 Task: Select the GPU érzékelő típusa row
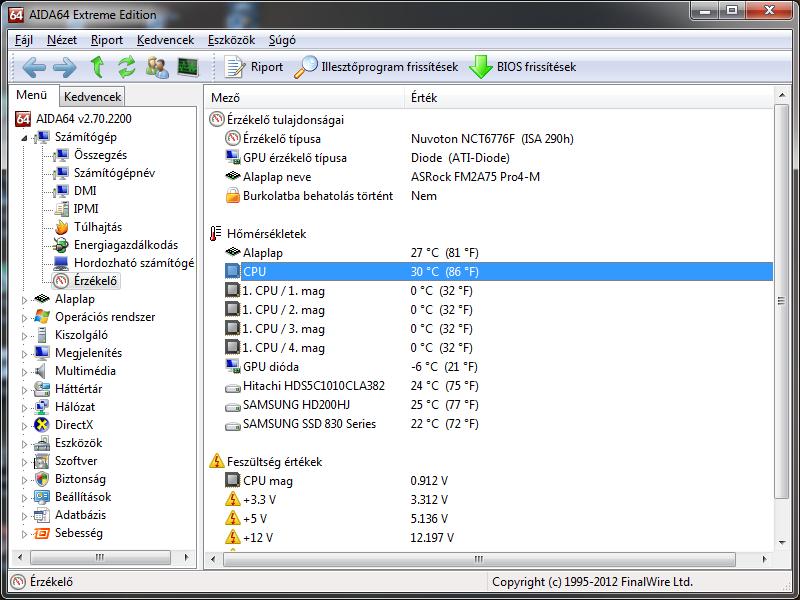pyautogui.click(x=490, y=158)
